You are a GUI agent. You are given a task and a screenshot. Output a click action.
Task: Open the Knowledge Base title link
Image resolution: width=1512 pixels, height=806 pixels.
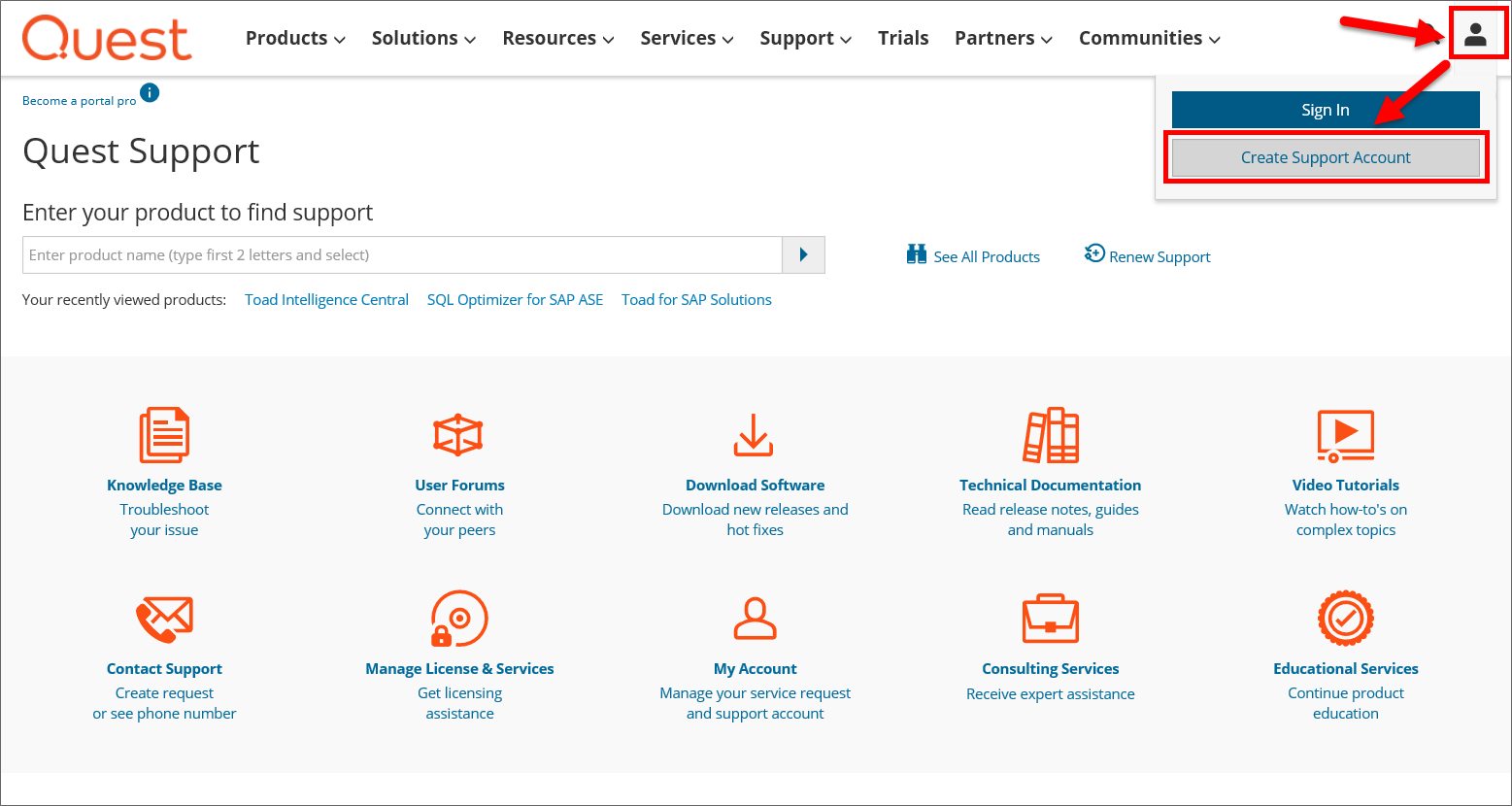[164, 485]
